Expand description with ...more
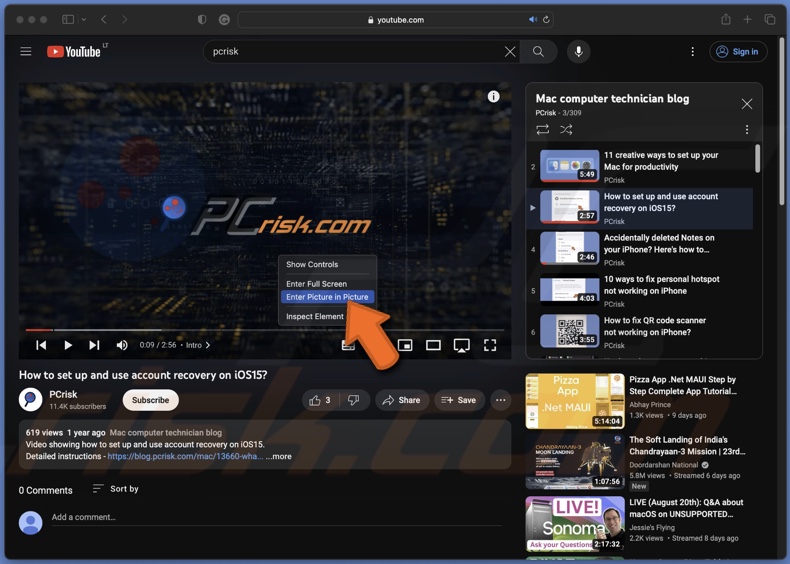This screenshot has height=564, width=790. click(279, 456)
